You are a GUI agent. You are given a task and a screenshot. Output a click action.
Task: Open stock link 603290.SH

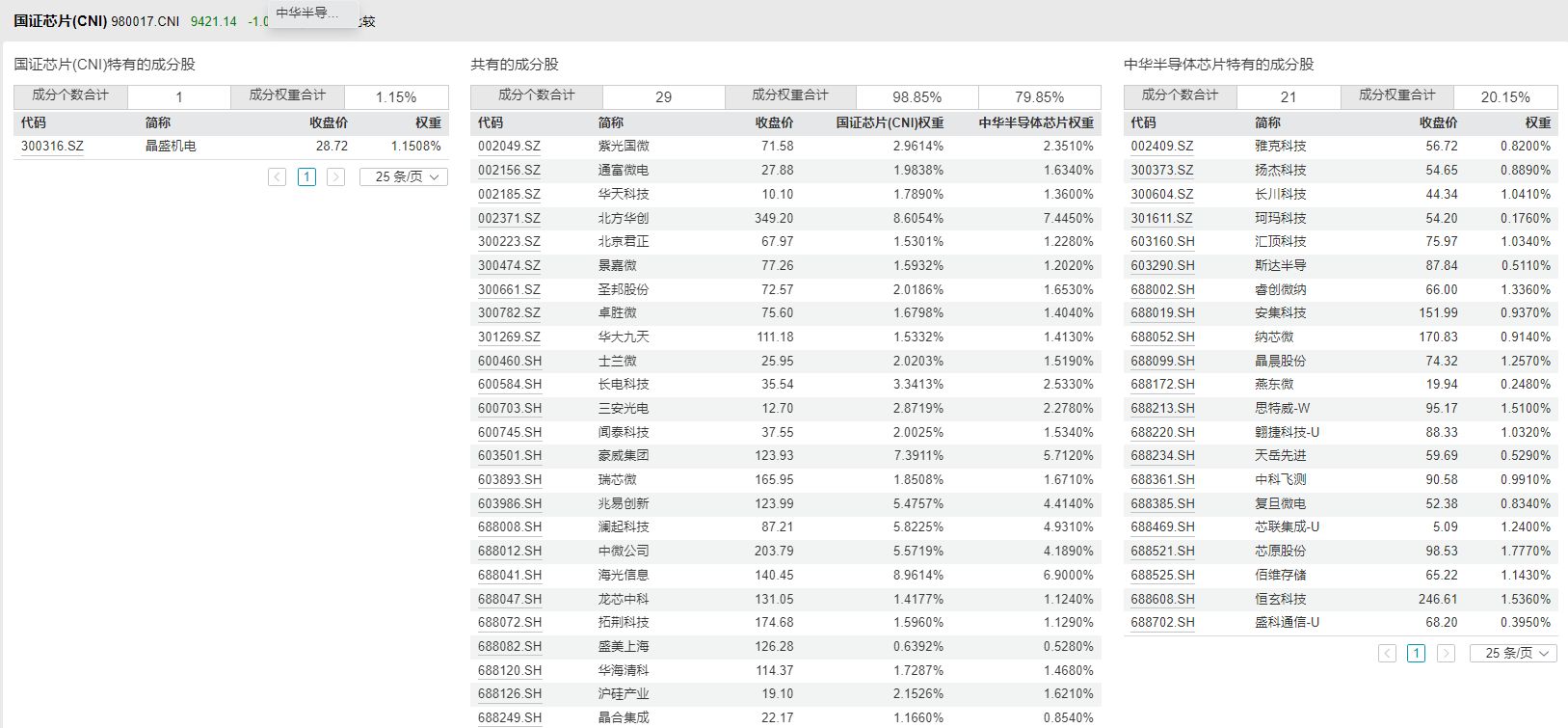[x=1163, y=266]
